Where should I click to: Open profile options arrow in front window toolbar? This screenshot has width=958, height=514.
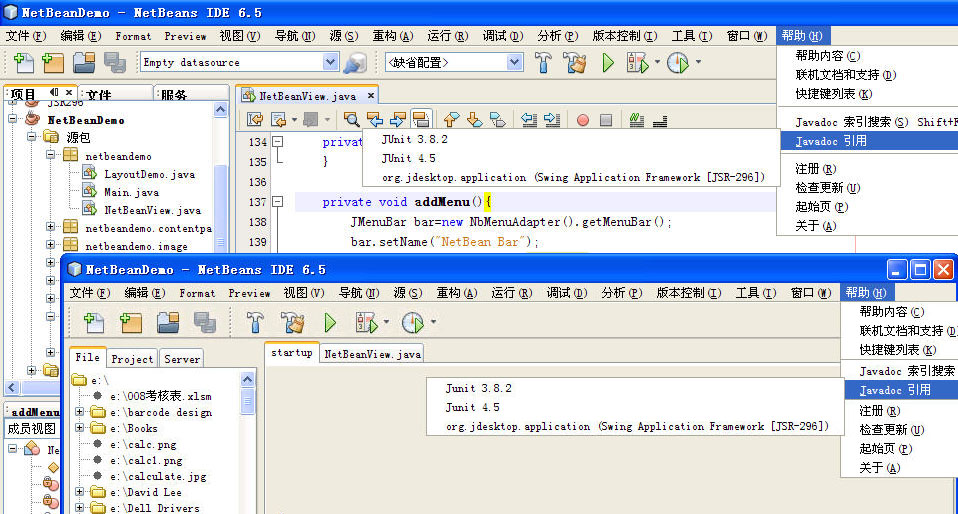click(434, 321)
